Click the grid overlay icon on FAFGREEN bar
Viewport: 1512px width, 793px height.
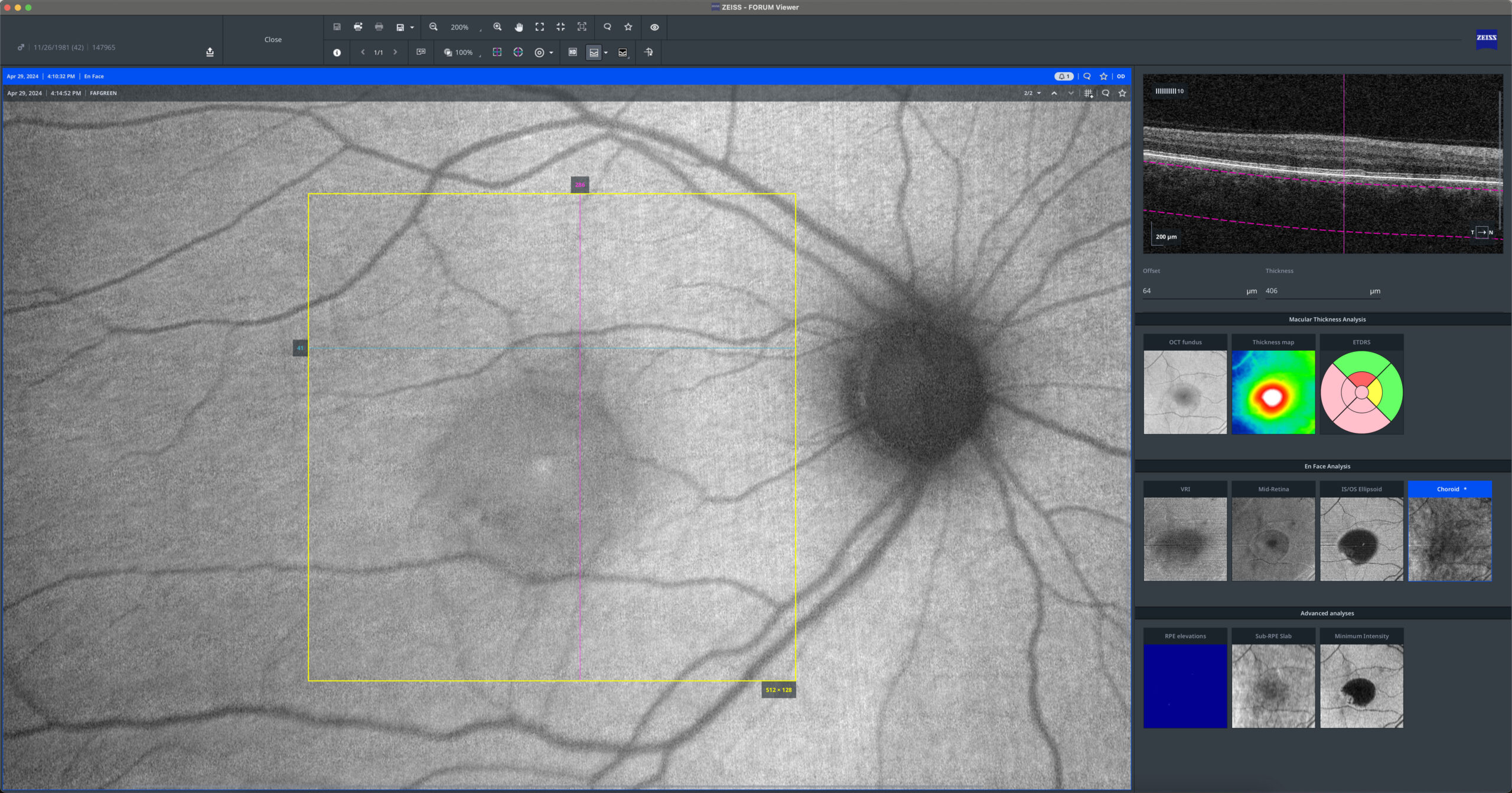[1088, 93]
